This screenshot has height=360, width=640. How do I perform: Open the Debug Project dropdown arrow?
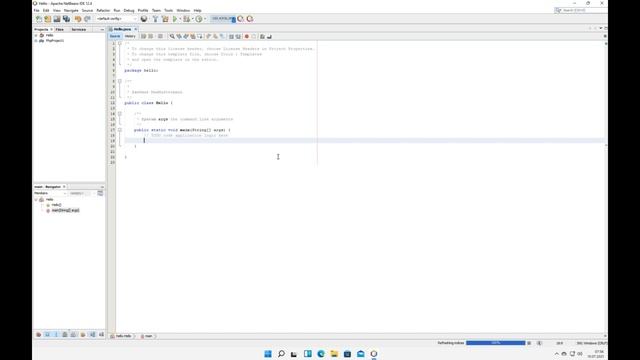click(192, 19)
